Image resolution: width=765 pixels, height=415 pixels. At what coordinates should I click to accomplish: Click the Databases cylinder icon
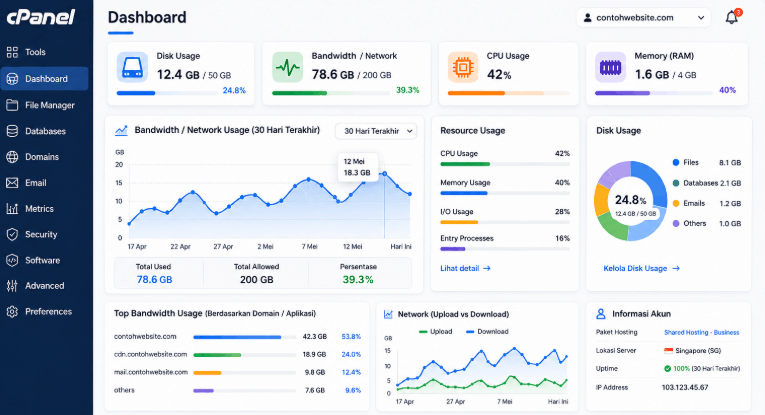click(12, 131)
